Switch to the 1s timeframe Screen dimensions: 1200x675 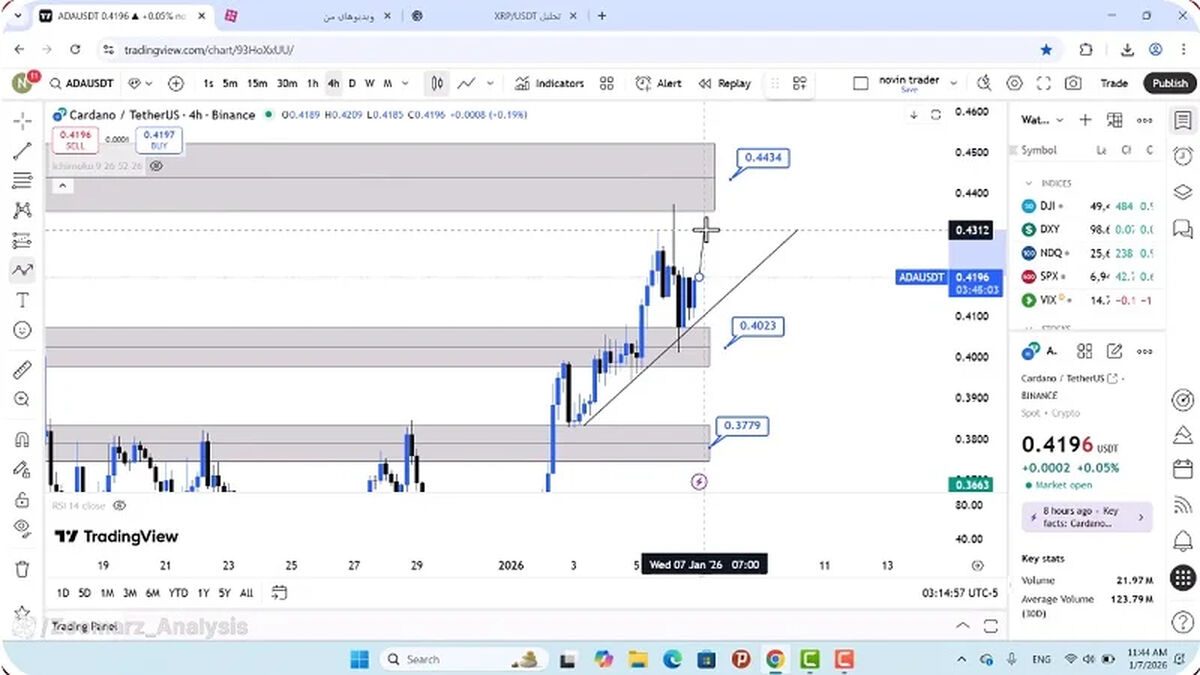point(208,83)
